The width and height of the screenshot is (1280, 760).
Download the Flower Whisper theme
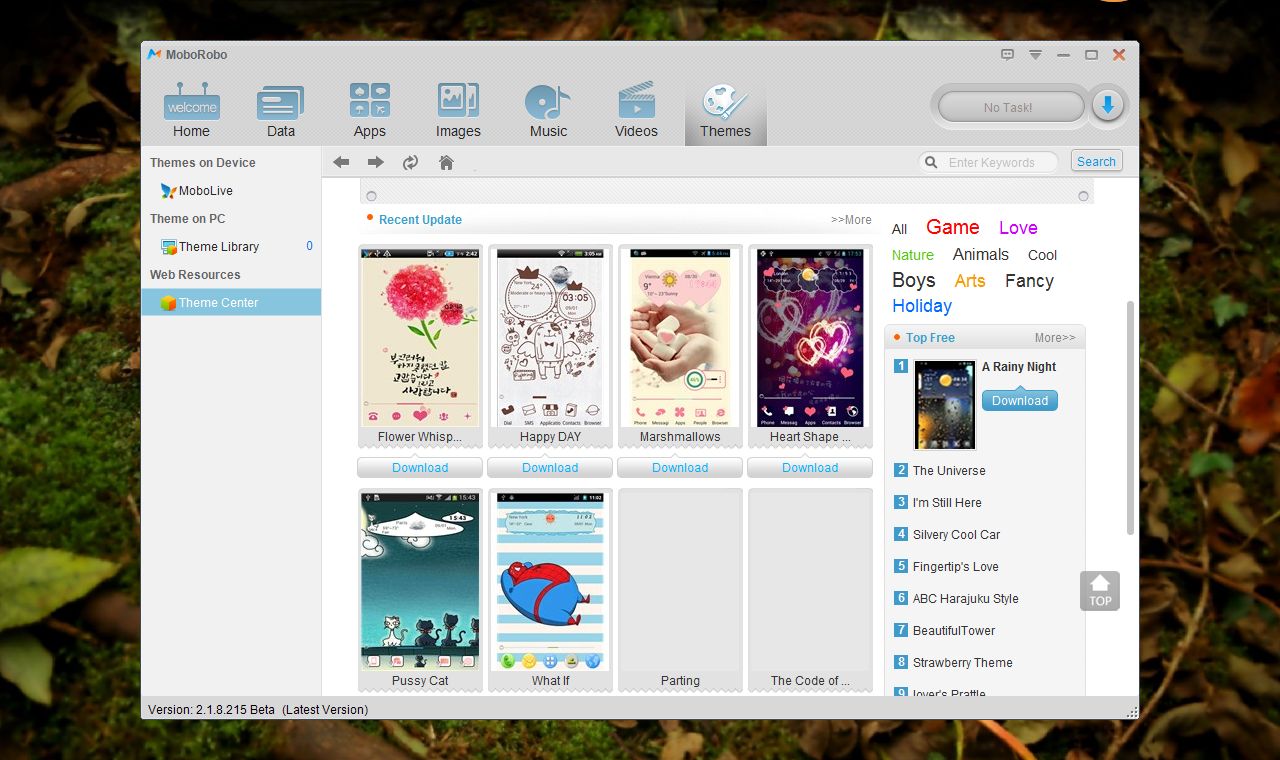click(420, 467)
